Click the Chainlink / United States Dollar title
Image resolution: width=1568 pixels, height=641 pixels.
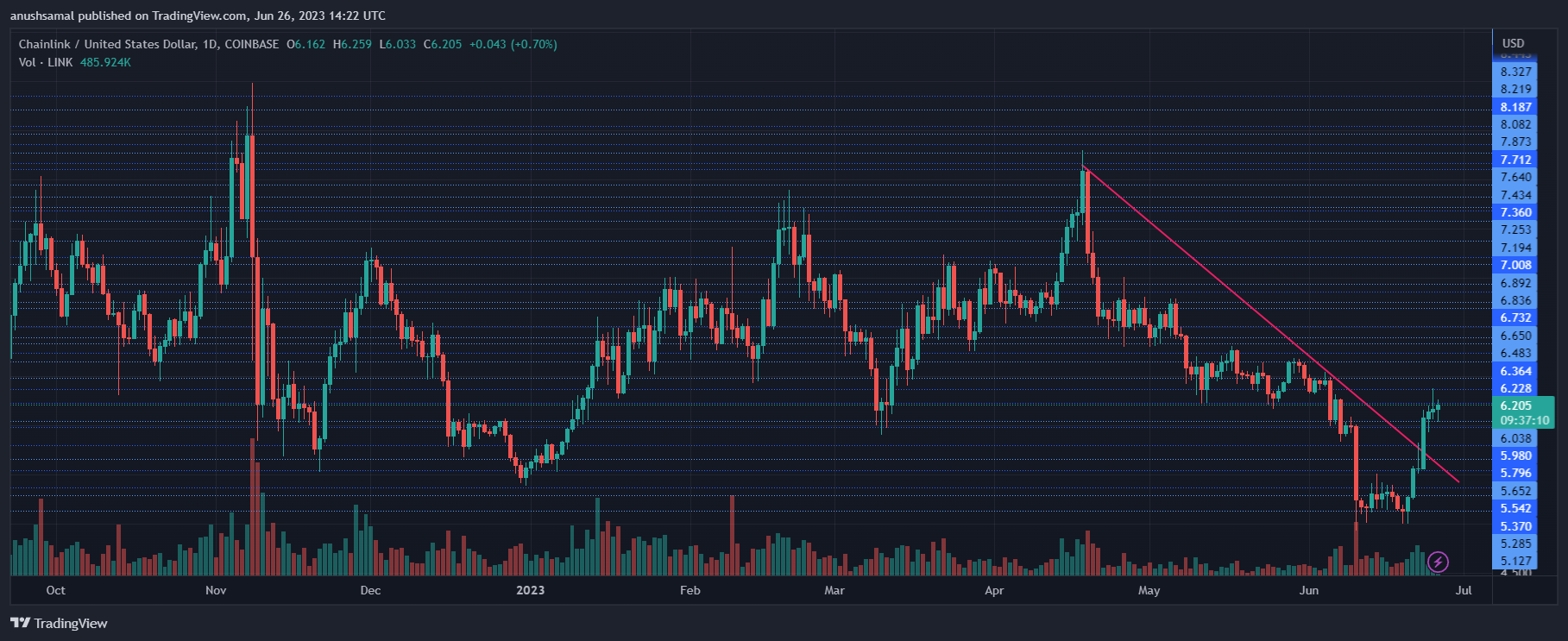(x=107, y=44)
